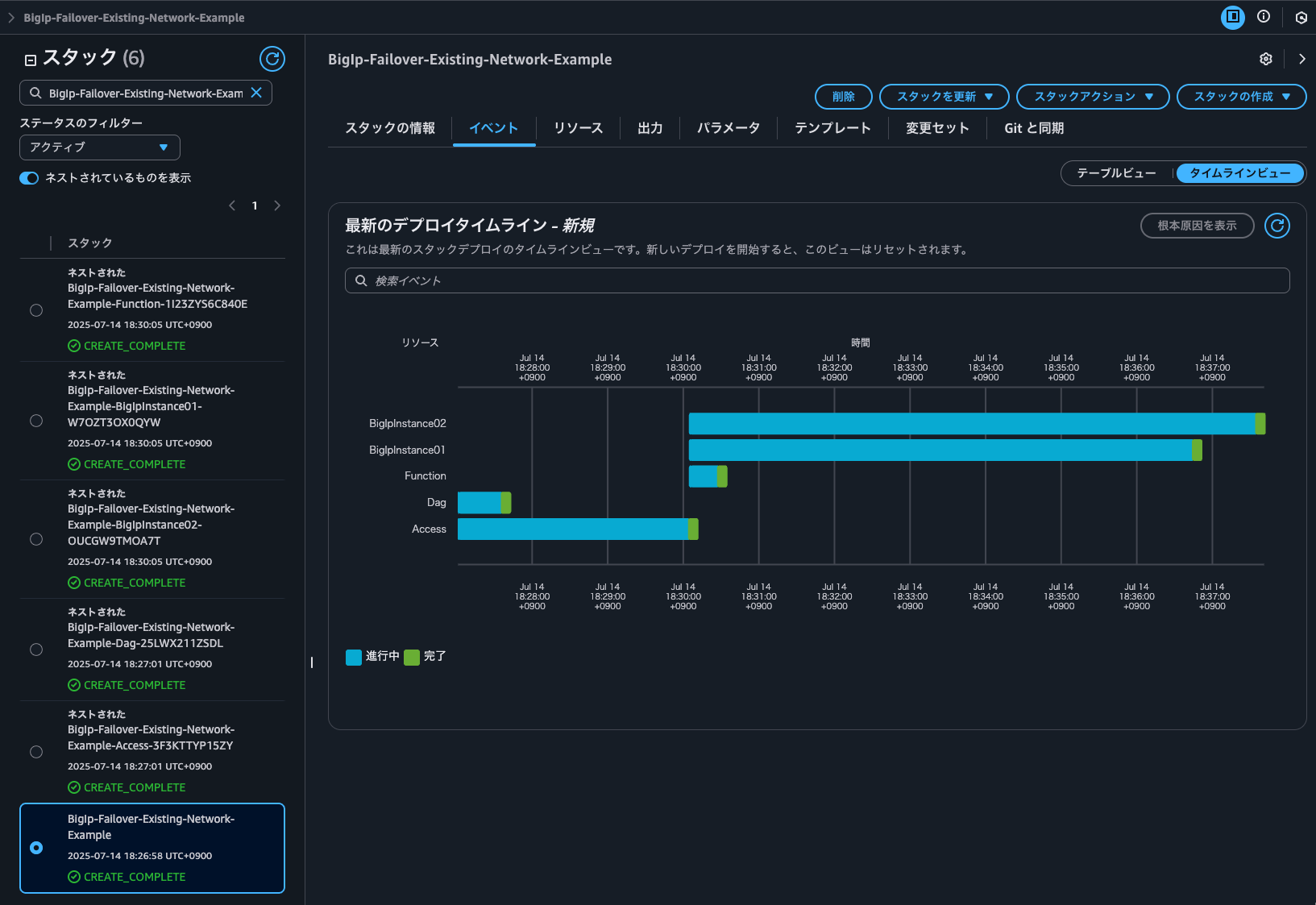
Task: Clear the stack search filter text
Action: point(256,93)
